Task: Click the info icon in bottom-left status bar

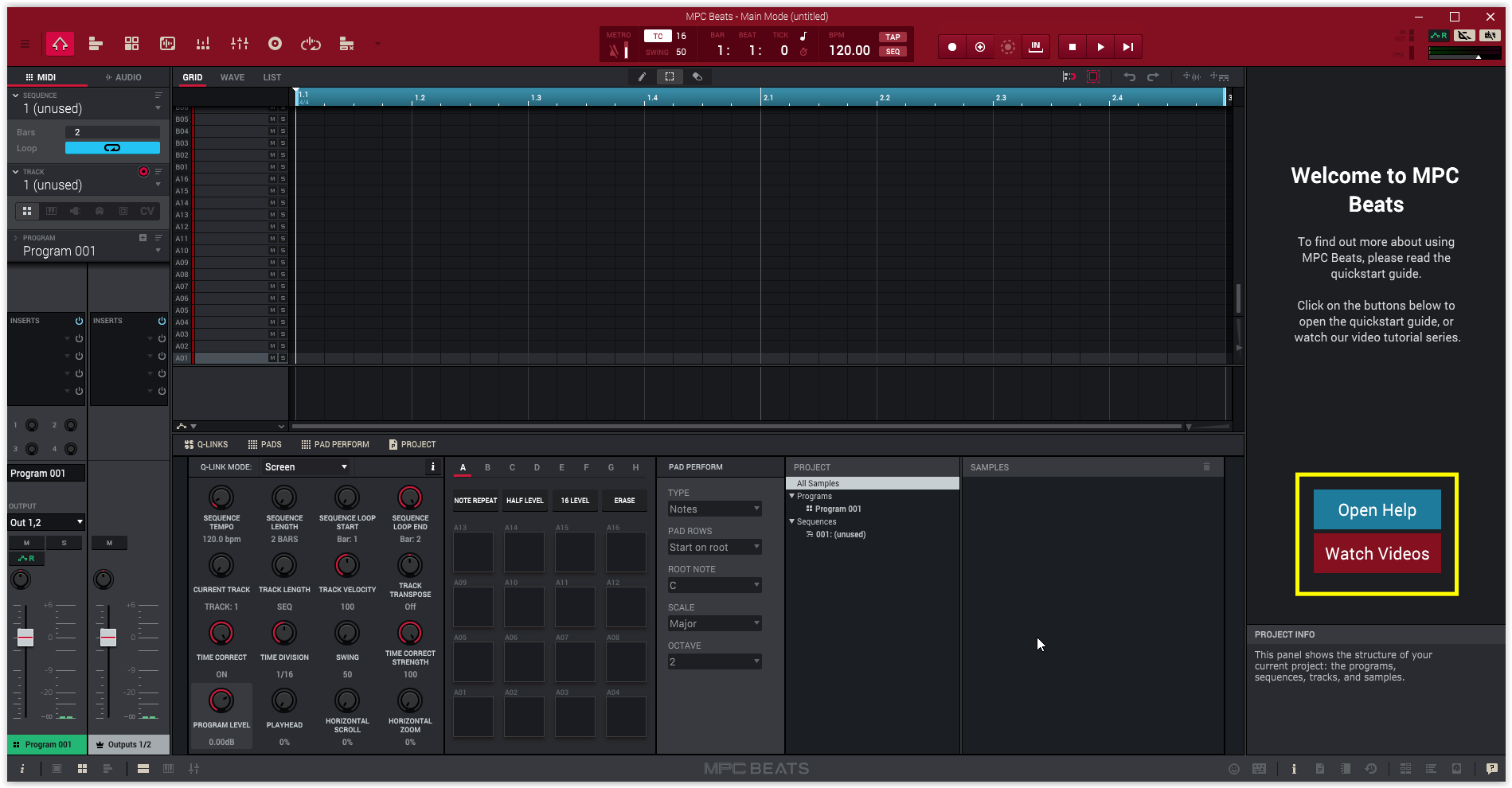Action: [x=22, y=769]
